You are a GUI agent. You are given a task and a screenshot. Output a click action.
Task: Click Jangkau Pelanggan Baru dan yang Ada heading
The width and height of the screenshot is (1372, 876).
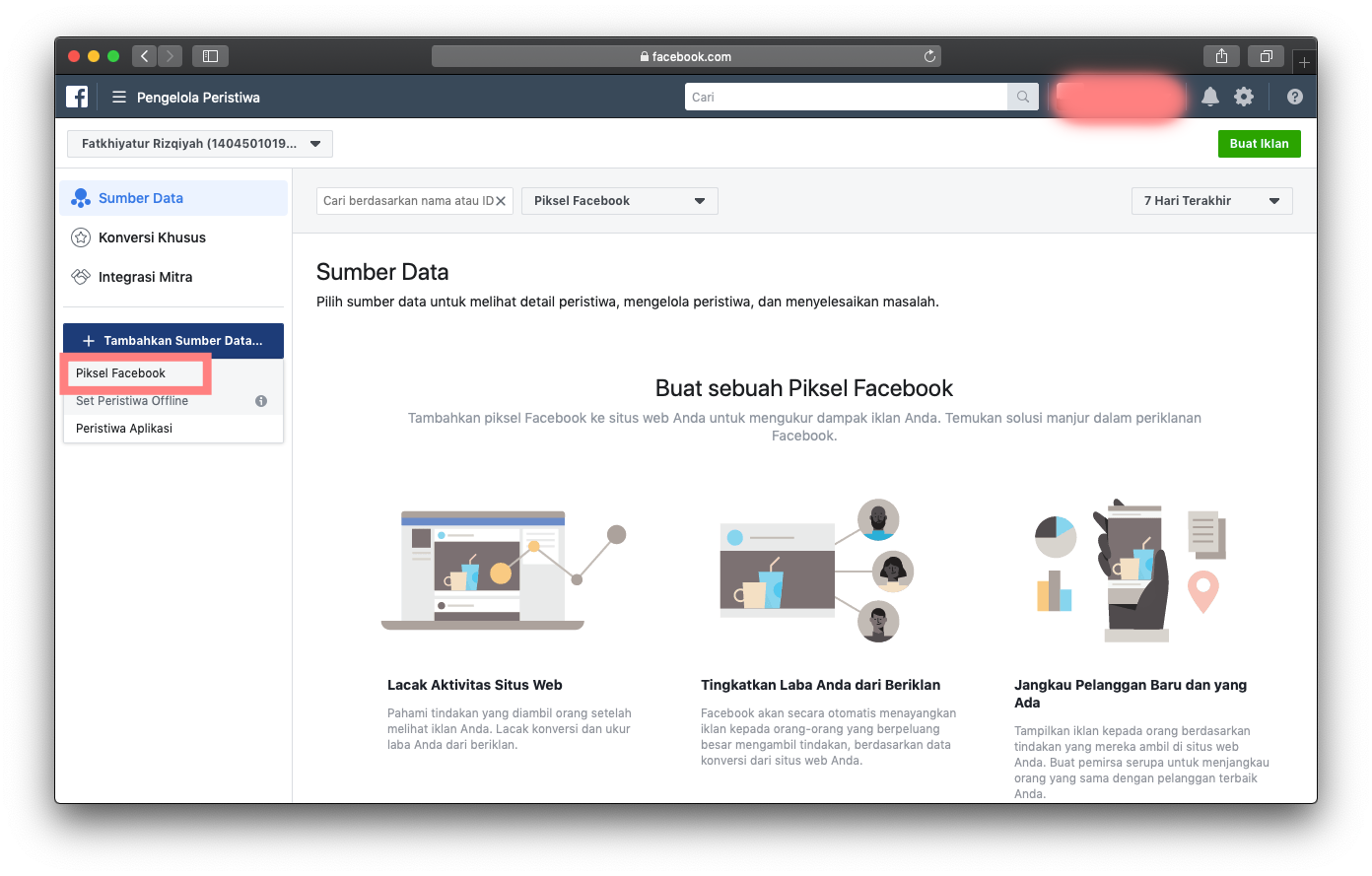[x=1131, y=694]
